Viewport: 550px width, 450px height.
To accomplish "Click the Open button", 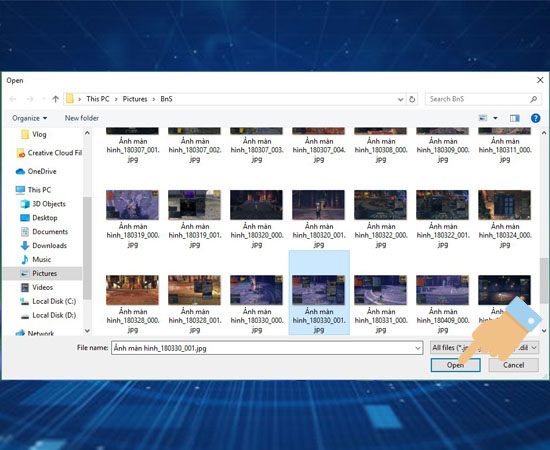I will (455, 365).
